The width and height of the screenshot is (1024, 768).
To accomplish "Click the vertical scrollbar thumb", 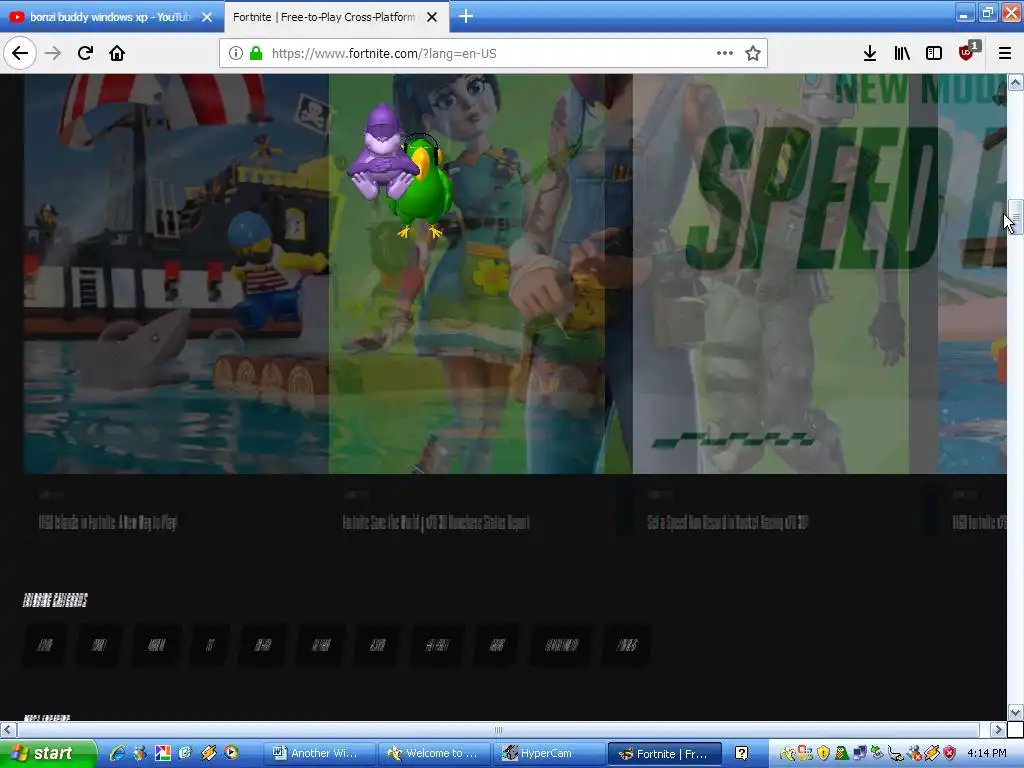I will click(x=1015, y=217).
